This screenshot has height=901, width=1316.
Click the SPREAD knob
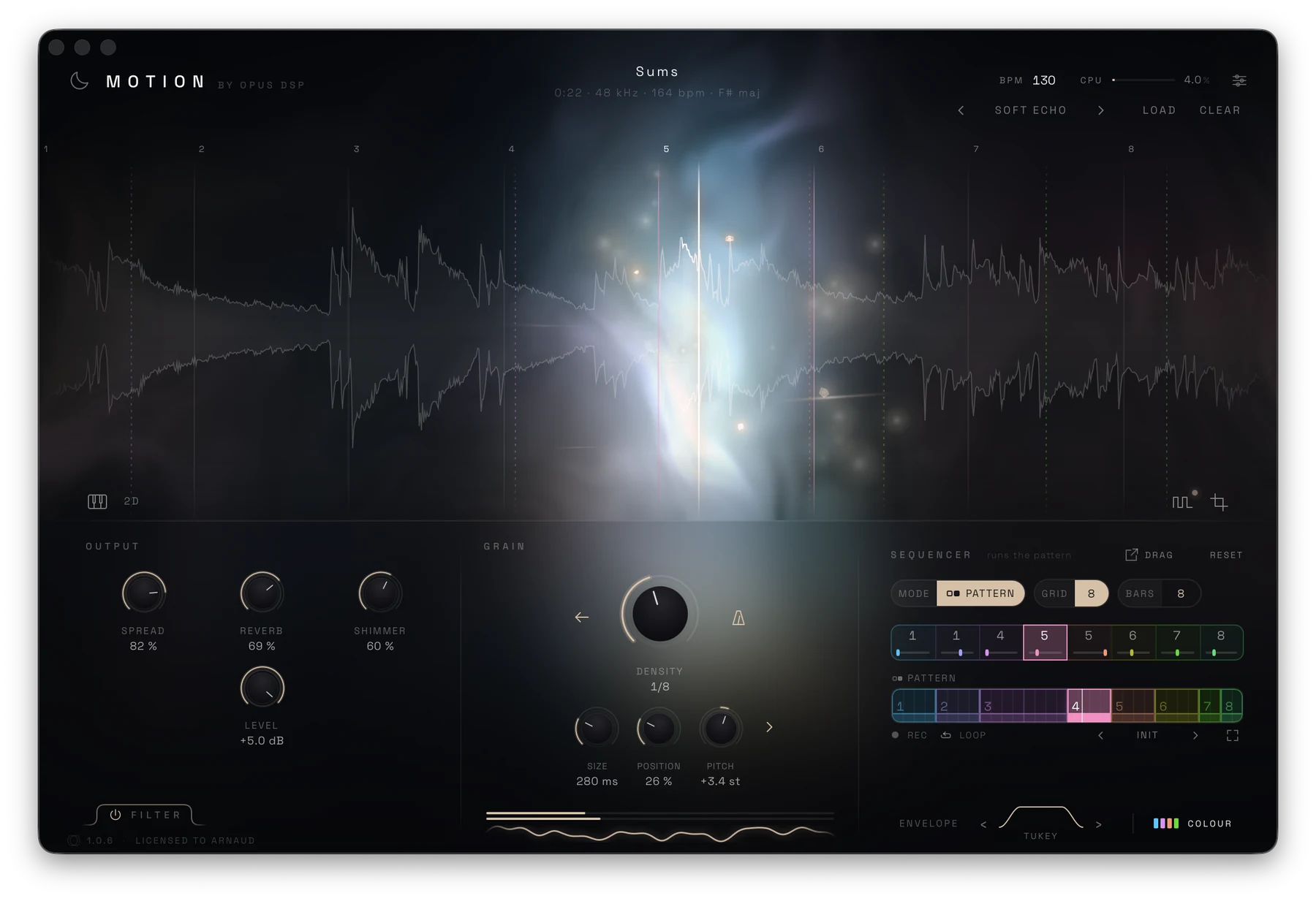[143, 593]
